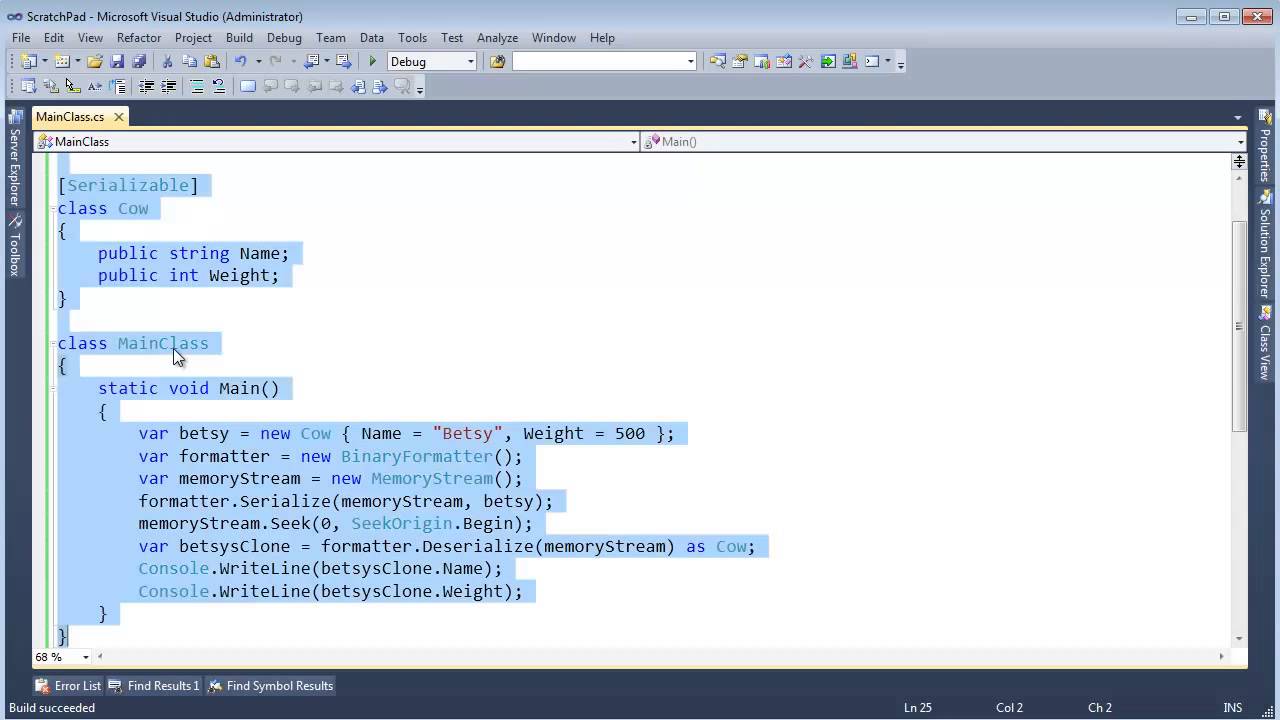
Task: Click the Navigate Forward icon
Action: click(344, 62)
